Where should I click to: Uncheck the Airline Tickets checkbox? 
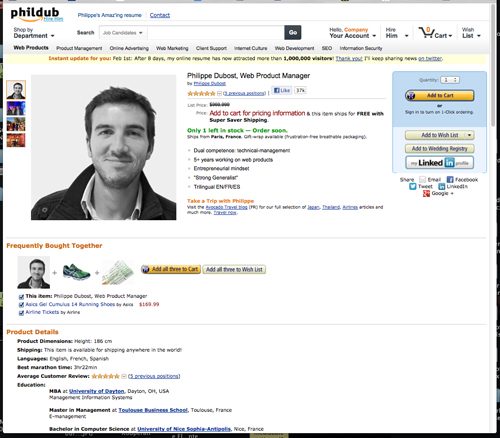pyautogui.click(x=21, y=313)
